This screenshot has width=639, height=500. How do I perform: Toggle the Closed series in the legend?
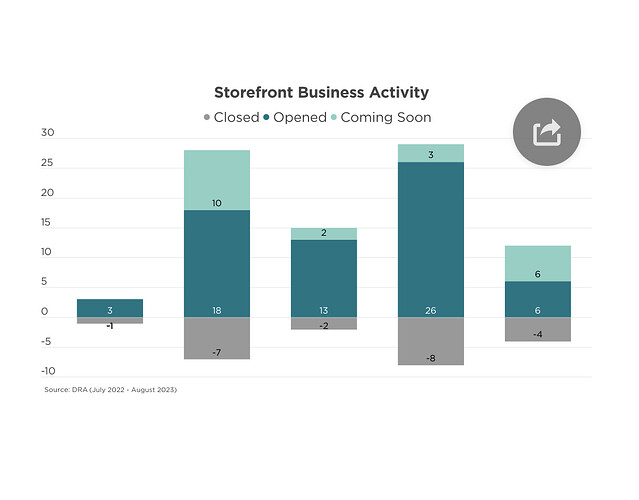pyautogui.click(x=230, y=118)
